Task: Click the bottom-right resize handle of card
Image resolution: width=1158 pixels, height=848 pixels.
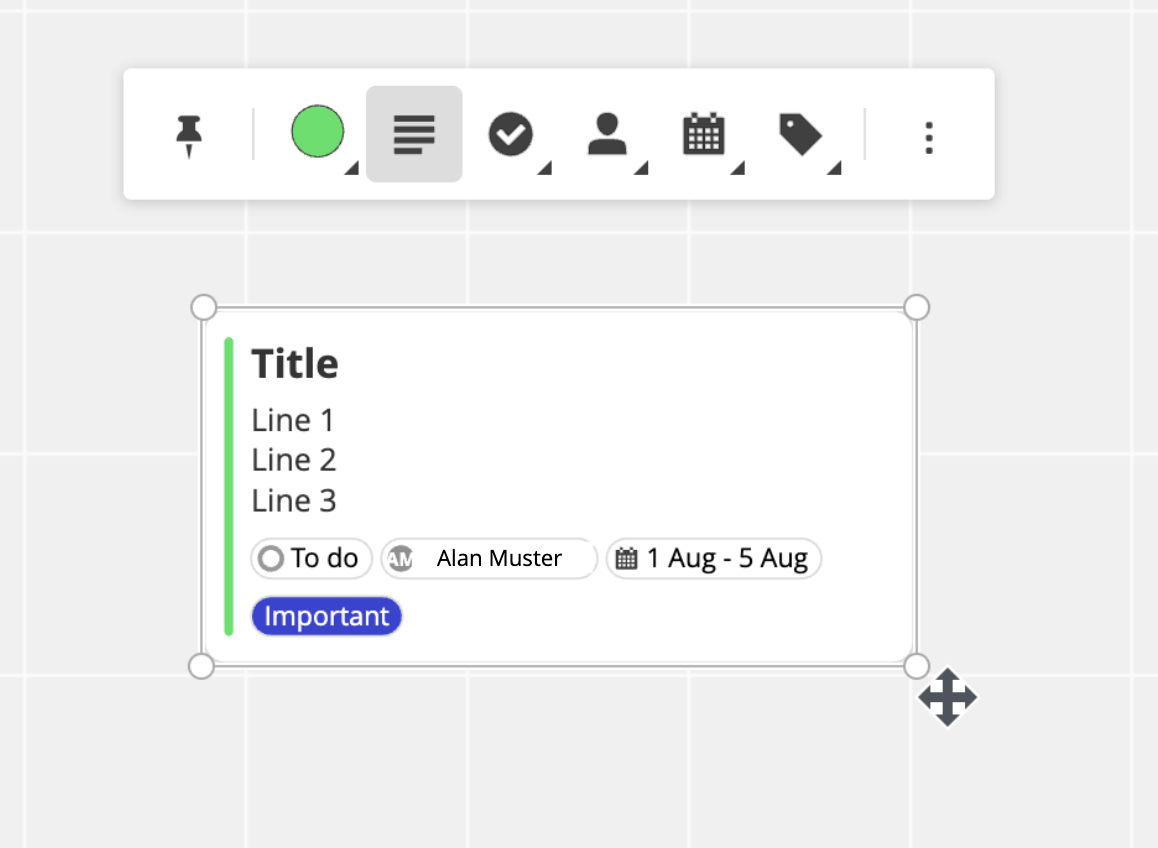Action: pos(916,666)
